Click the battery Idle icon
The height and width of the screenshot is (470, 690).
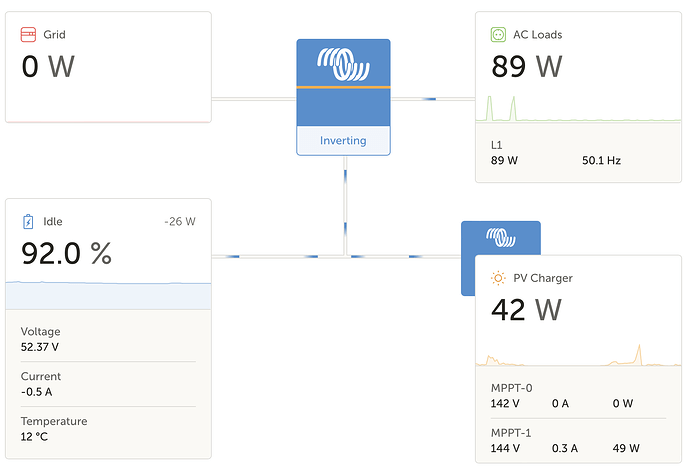click(x=28, y=221)
